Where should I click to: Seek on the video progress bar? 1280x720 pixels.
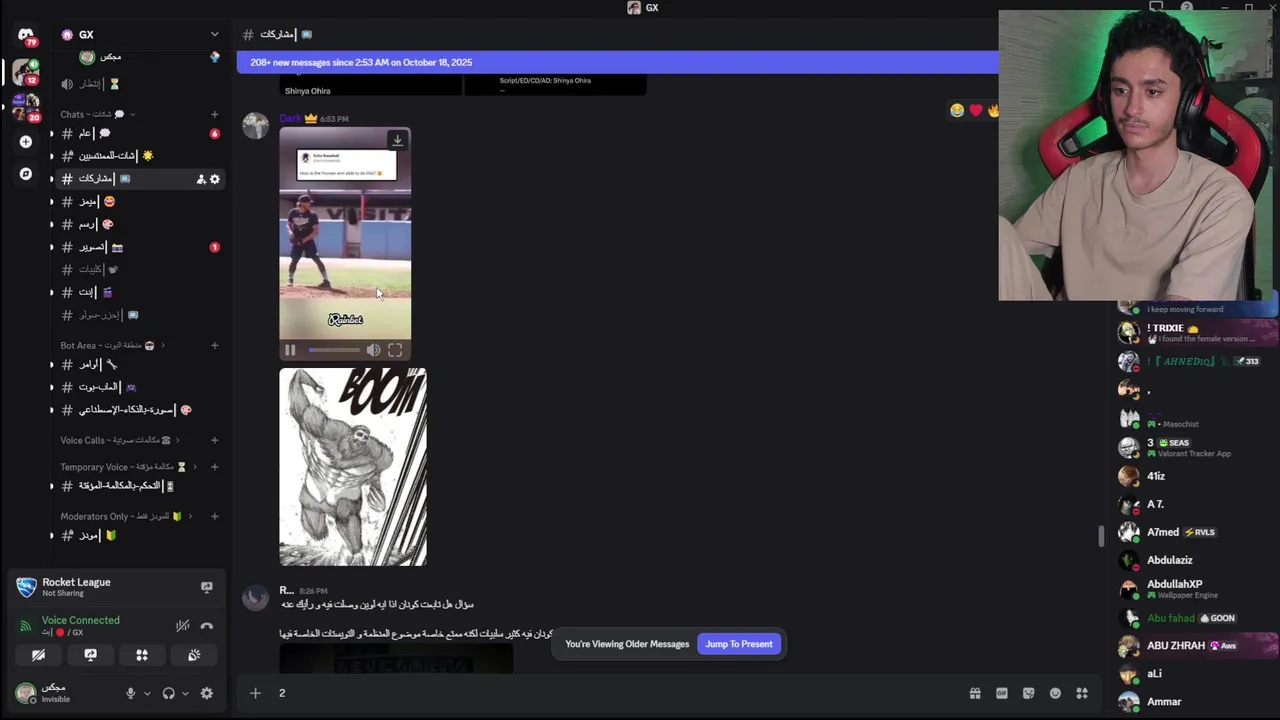pyautogui.click(x=334, y=350)
